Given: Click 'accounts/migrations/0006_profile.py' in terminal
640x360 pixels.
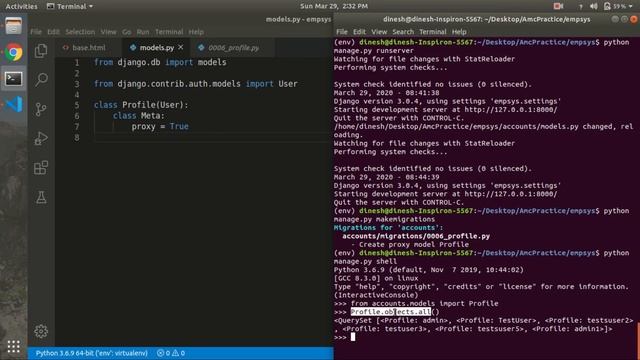Looking at the screenshot, I should coord(416,236).
